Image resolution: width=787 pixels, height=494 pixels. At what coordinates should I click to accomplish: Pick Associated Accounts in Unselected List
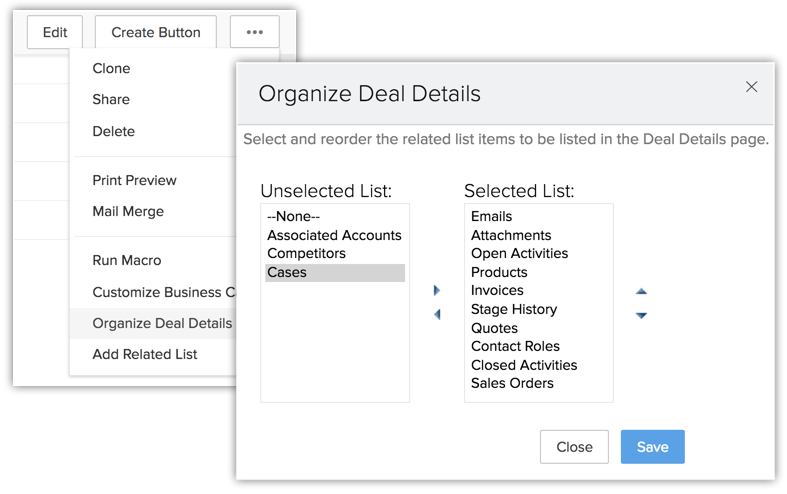(x=334, y=235)
